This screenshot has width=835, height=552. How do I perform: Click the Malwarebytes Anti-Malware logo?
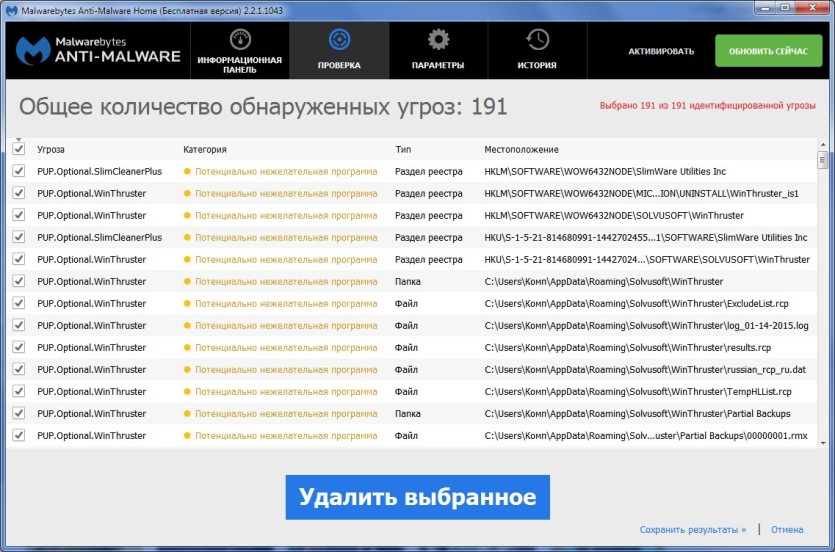point(98,50)
